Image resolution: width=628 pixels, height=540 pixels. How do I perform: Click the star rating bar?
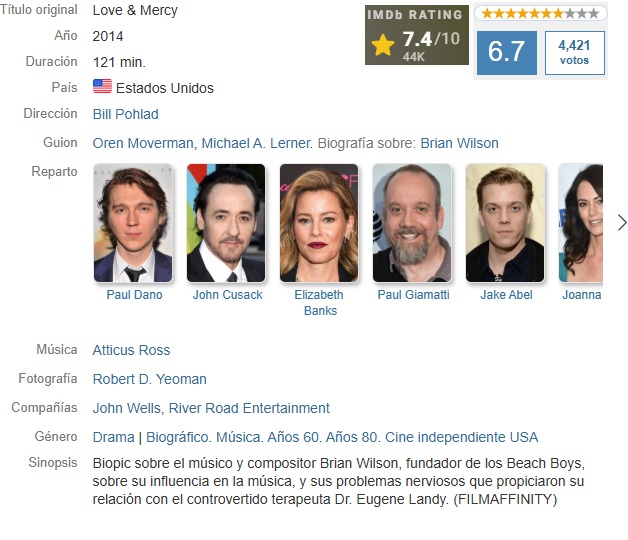(x=541, y=13)
